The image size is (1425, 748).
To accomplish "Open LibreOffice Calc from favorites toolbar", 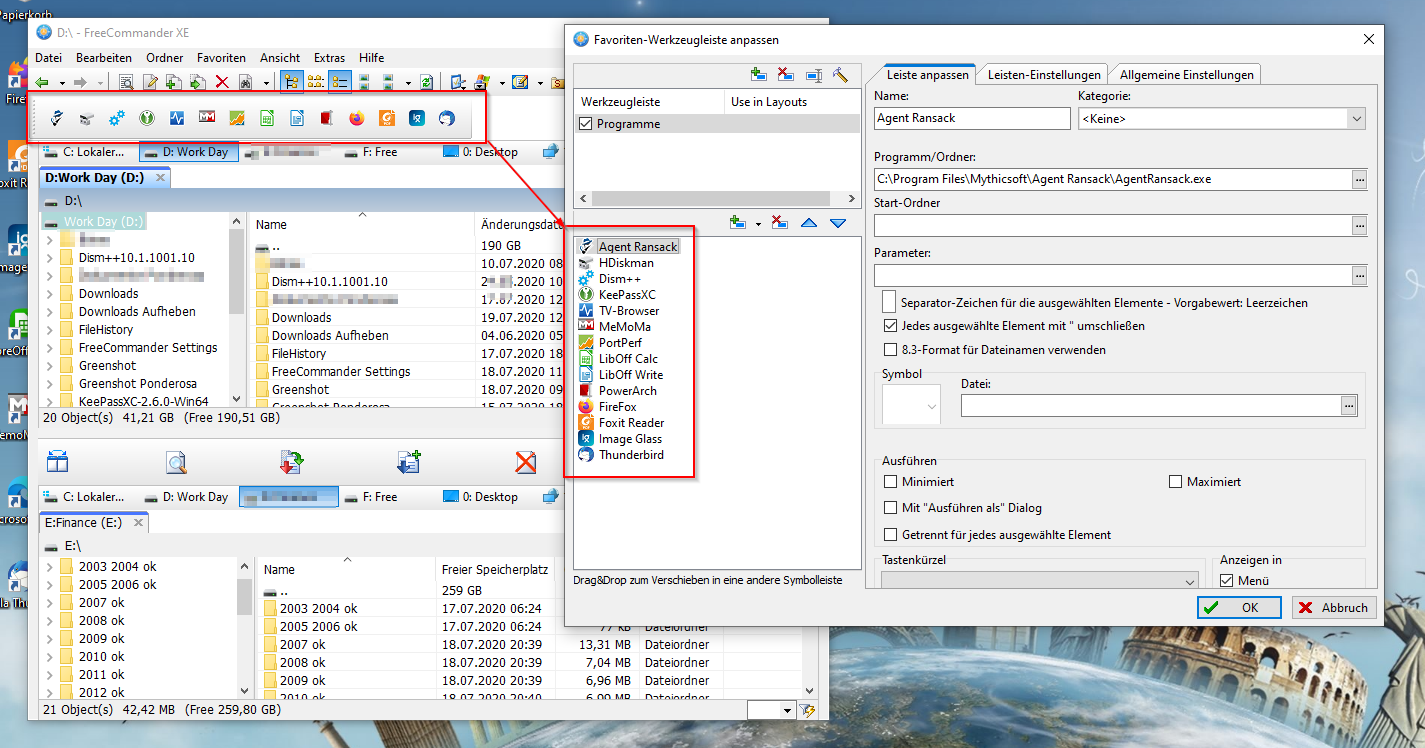I will 267,118.
